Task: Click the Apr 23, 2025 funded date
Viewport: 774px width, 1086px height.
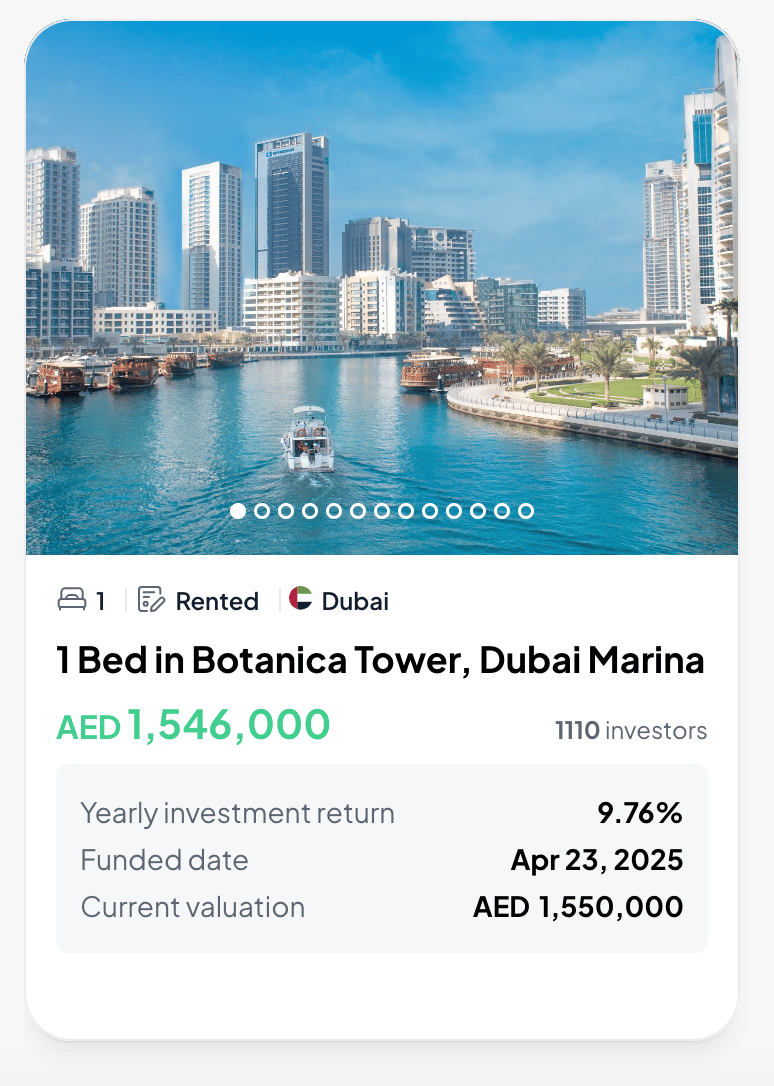Action: click(597, 861)
